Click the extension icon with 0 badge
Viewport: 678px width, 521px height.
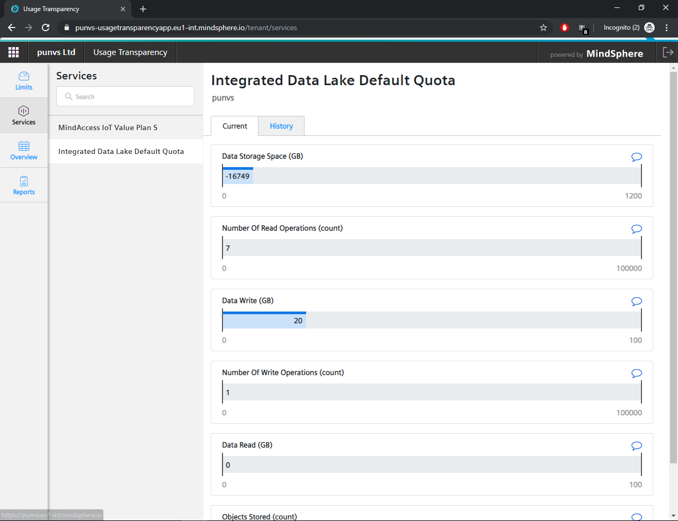(583, 29)
